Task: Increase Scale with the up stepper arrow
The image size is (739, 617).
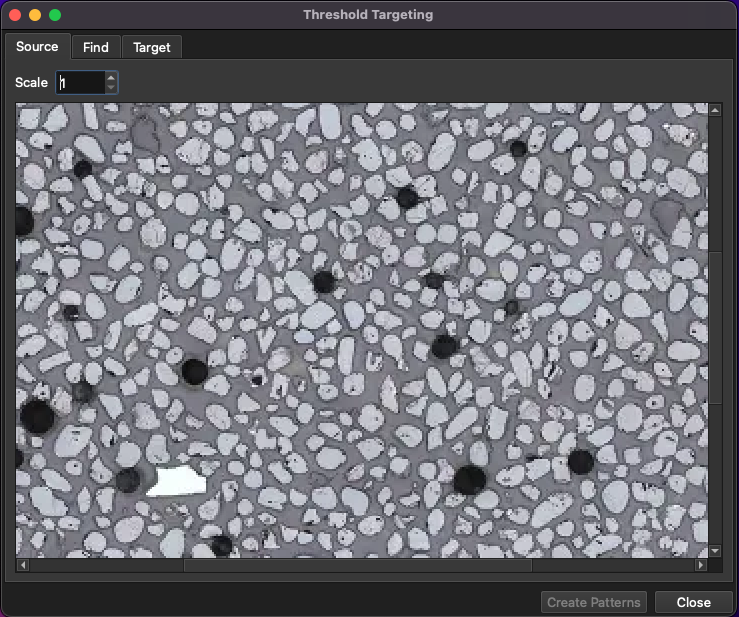Action: (111, 78)
